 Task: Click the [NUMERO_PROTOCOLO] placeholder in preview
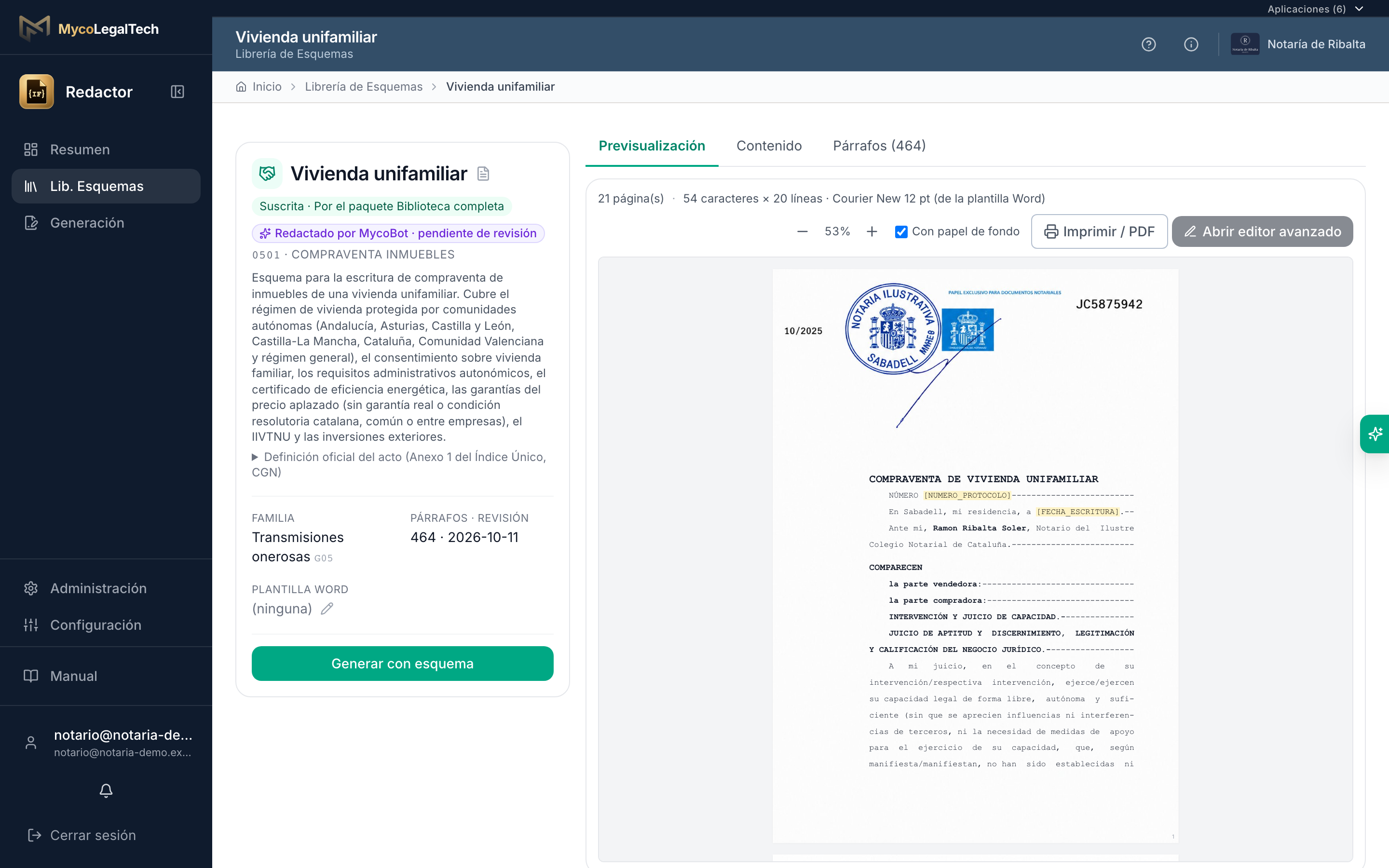[x=967, y=495]
